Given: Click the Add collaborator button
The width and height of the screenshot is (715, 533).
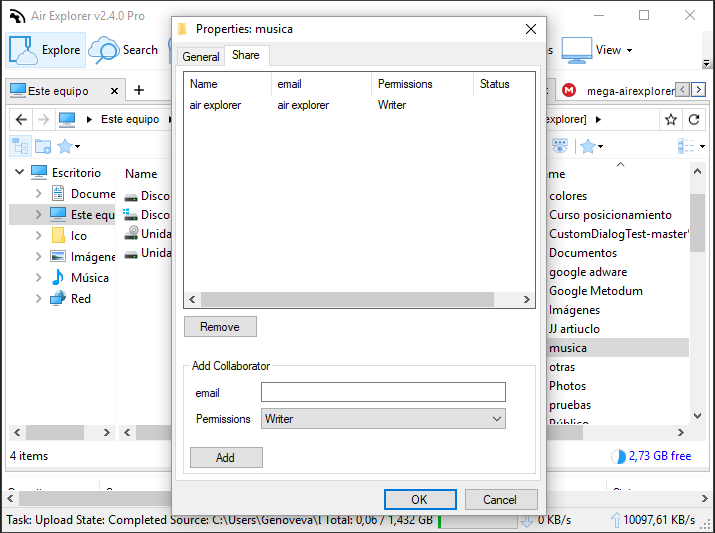Looking at the screenshot, I should click(226, 457).
